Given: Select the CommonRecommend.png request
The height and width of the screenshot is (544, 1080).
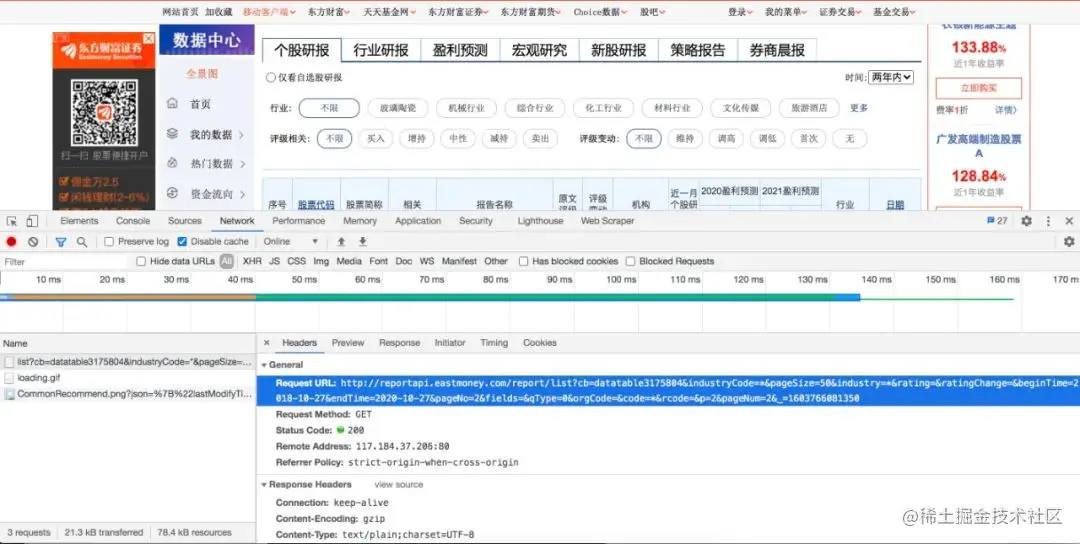Looking at the screenshot, I should point(127,395).
